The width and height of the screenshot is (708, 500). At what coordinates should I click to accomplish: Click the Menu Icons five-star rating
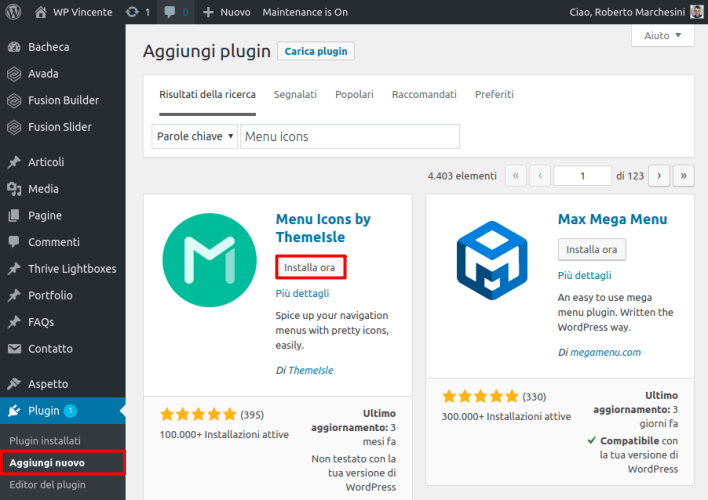click(198, 414)
